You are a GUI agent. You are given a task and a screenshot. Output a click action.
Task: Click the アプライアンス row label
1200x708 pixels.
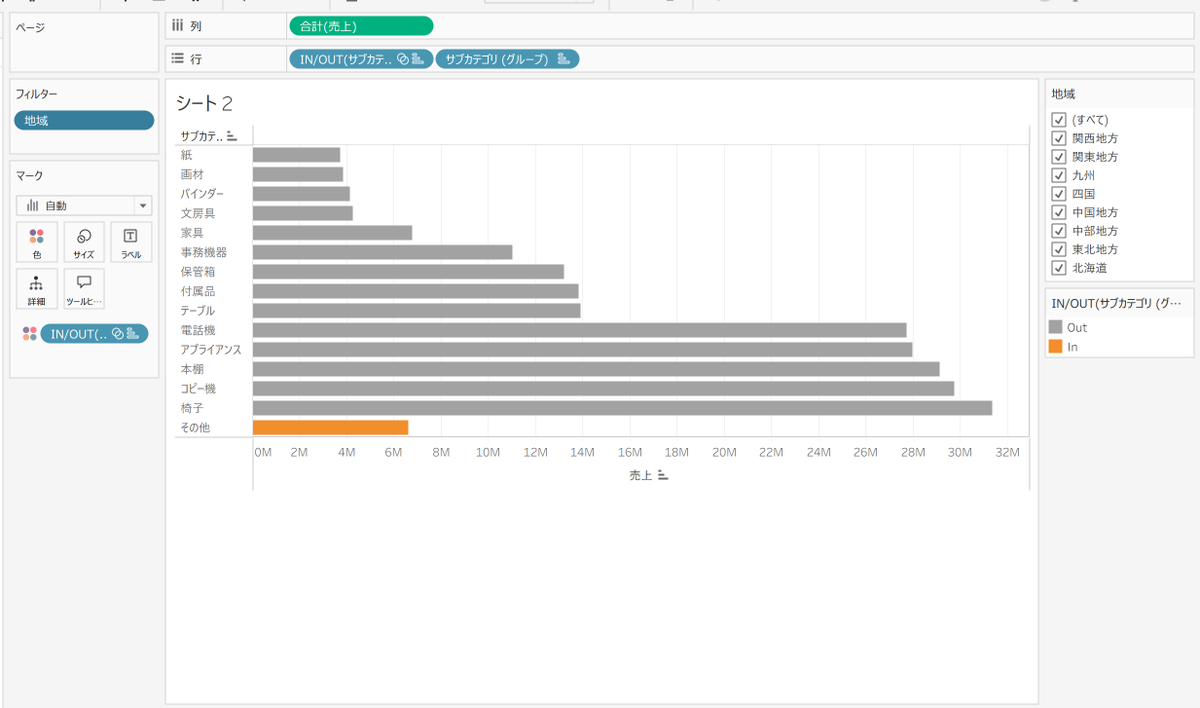point(211,349)
